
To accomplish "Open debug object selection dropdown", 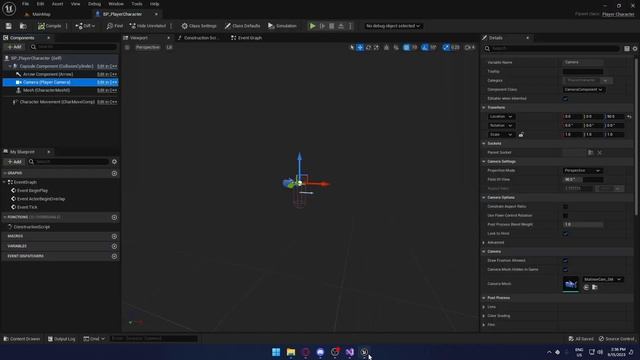I will (393, 26).
